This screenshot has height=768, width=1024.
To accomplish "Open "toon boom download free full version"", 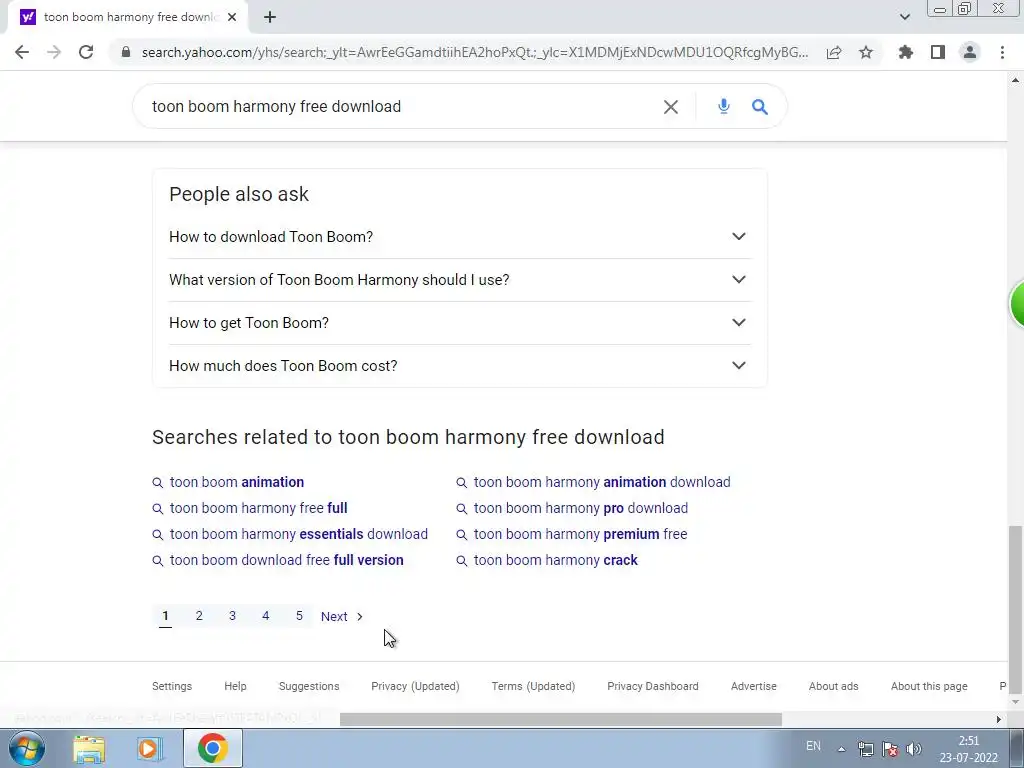I will [x=286, y=560].
